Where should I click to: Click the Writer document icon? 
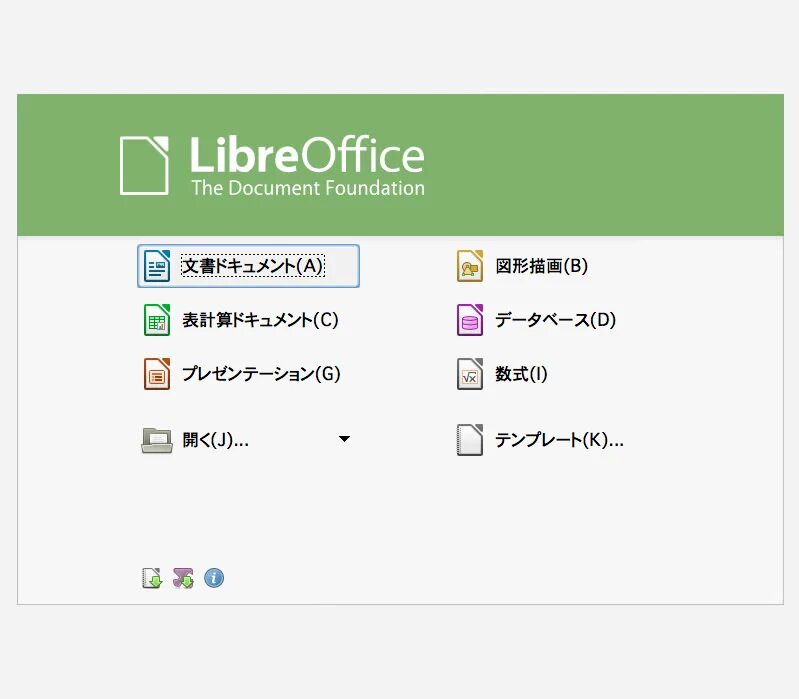point(157,266)
